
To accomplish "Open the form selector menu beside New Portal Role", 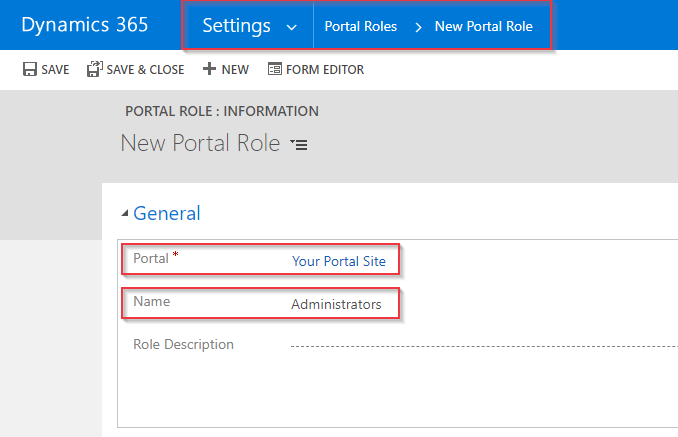I will [x=299, y=144].
